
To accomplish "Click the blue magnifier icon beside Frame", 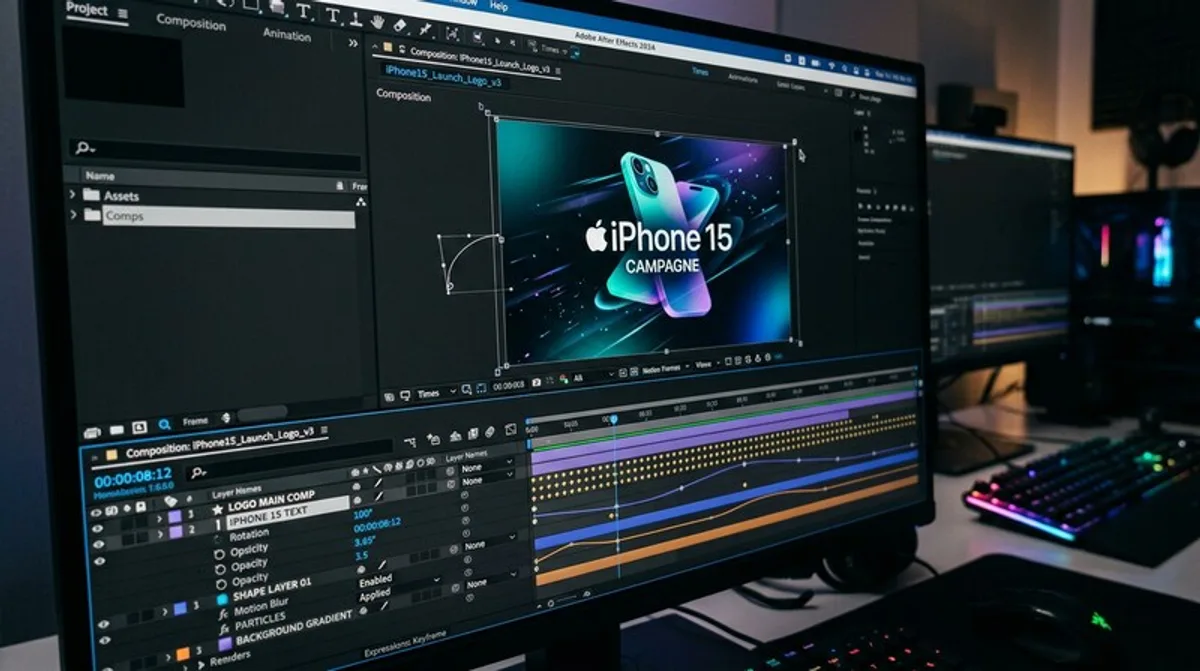I will (164, 424).
